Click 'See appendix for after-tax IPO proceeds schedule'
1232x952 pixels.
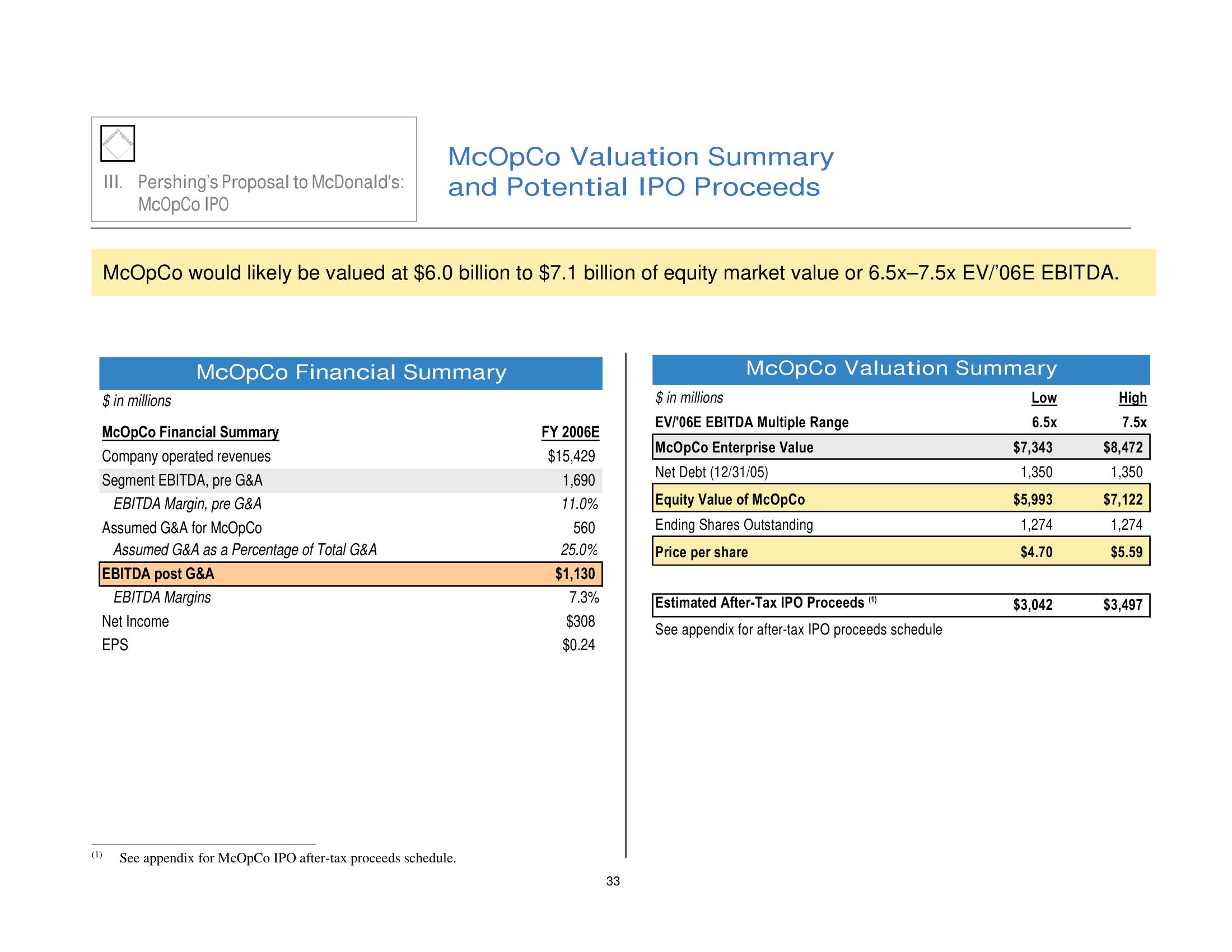(x=798, y=629)
